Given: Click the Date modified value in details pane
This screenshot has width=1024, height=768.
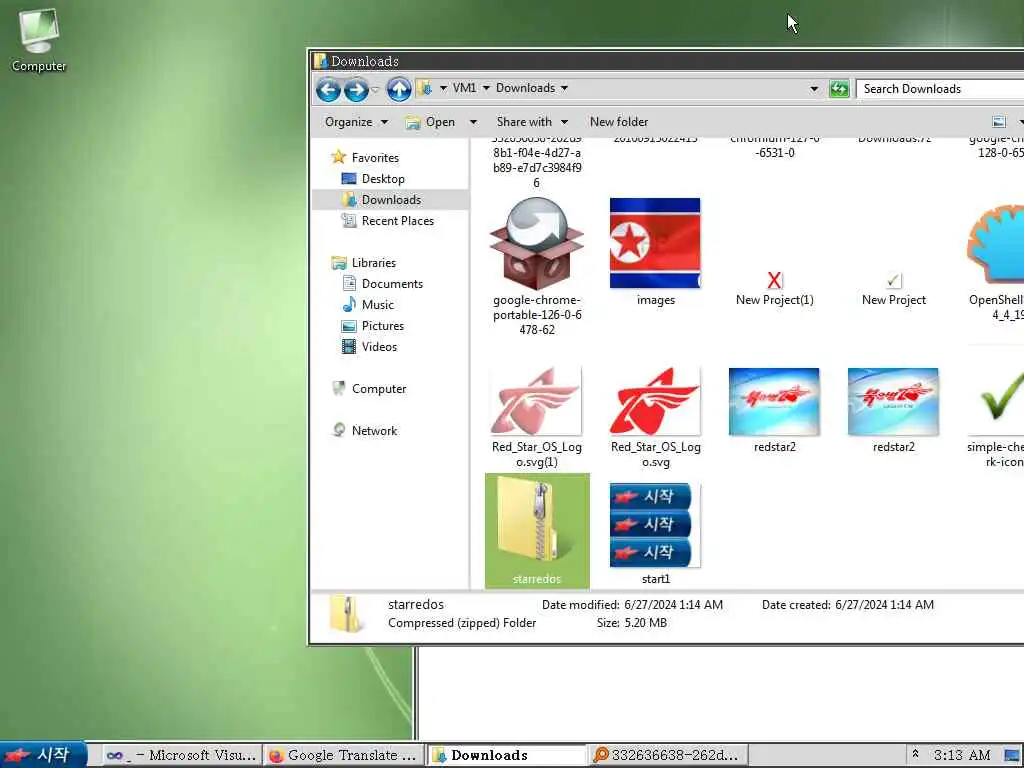Looking at the screenshot, I should coord(673,605).
